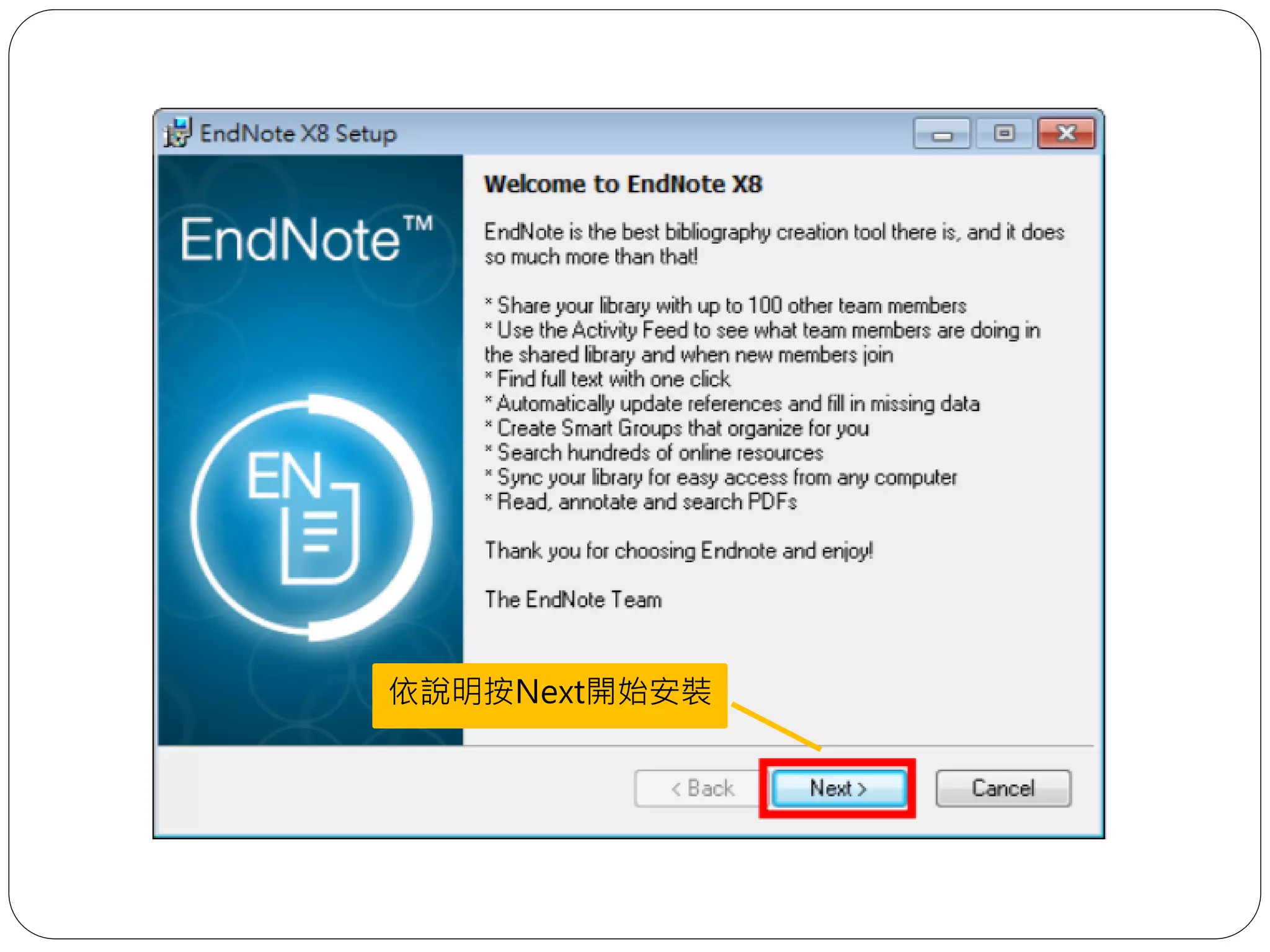1270x952 pixels.
Task: Click The EndNote Team signature text
Action: coord(574,599)
